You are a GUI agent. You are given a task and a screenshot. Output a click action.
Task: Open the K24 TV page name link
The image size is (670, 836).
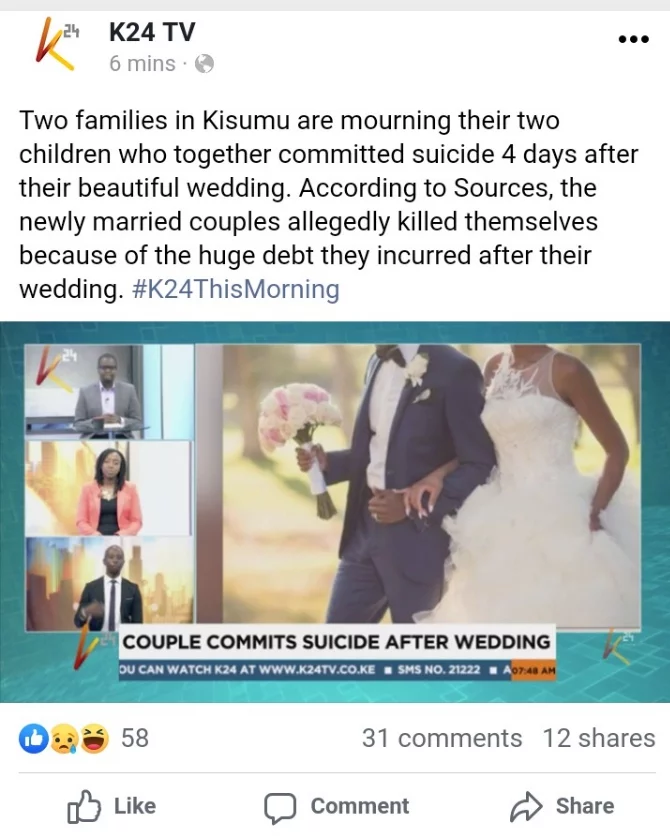(x=152, y=31)
